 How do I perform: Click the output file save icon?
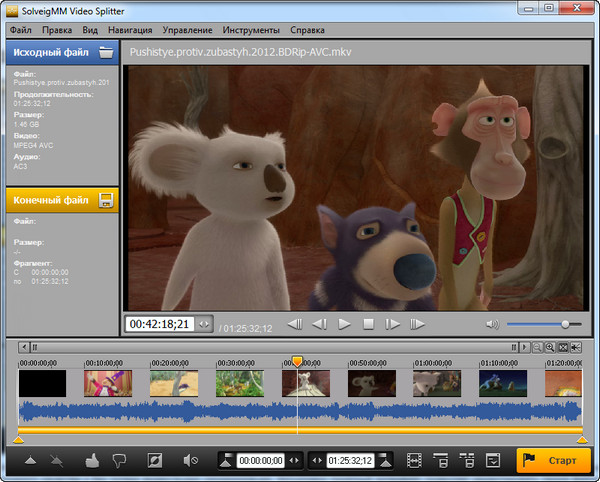(x=105, y=200)
